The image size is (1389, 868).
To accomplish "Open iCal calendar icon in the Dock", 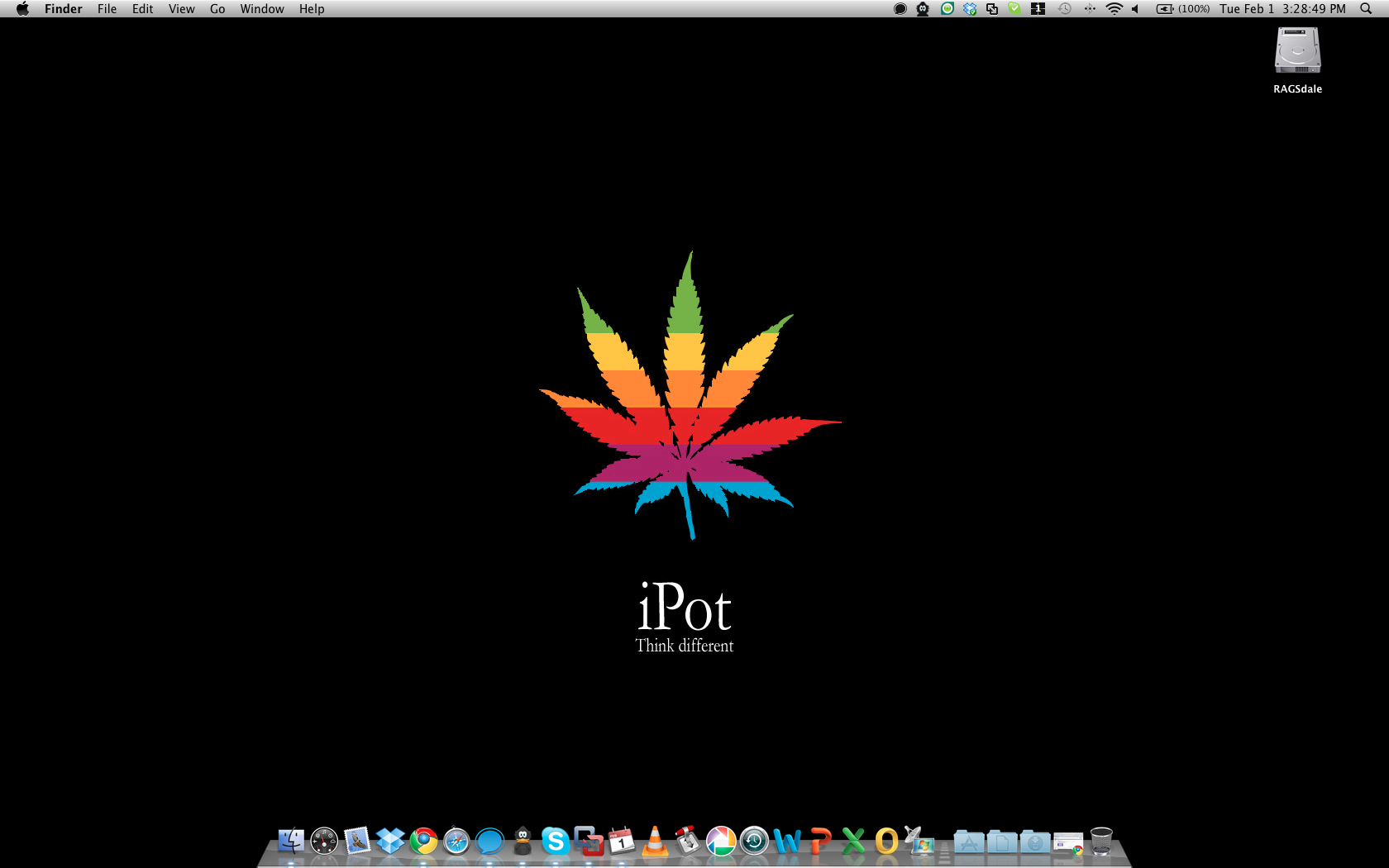I will pyautogui.click(x=622, y=842).
